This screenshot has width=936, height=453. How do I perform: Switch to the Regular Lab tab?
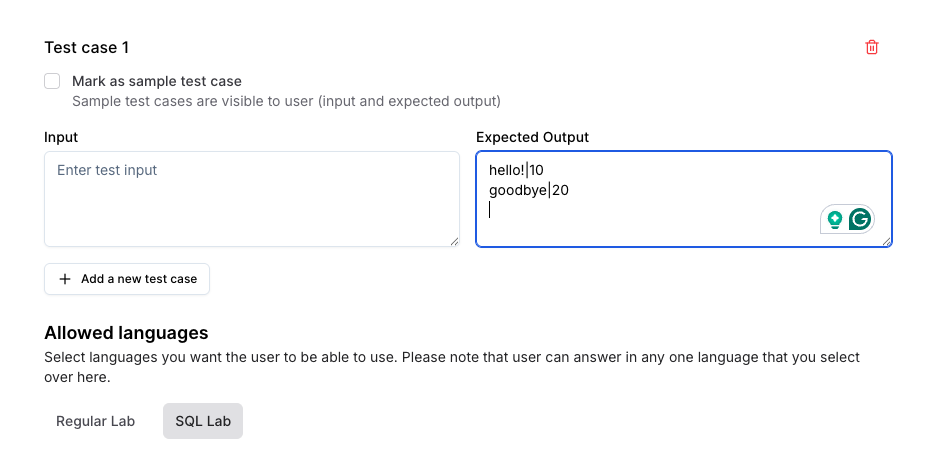(96, 421)
